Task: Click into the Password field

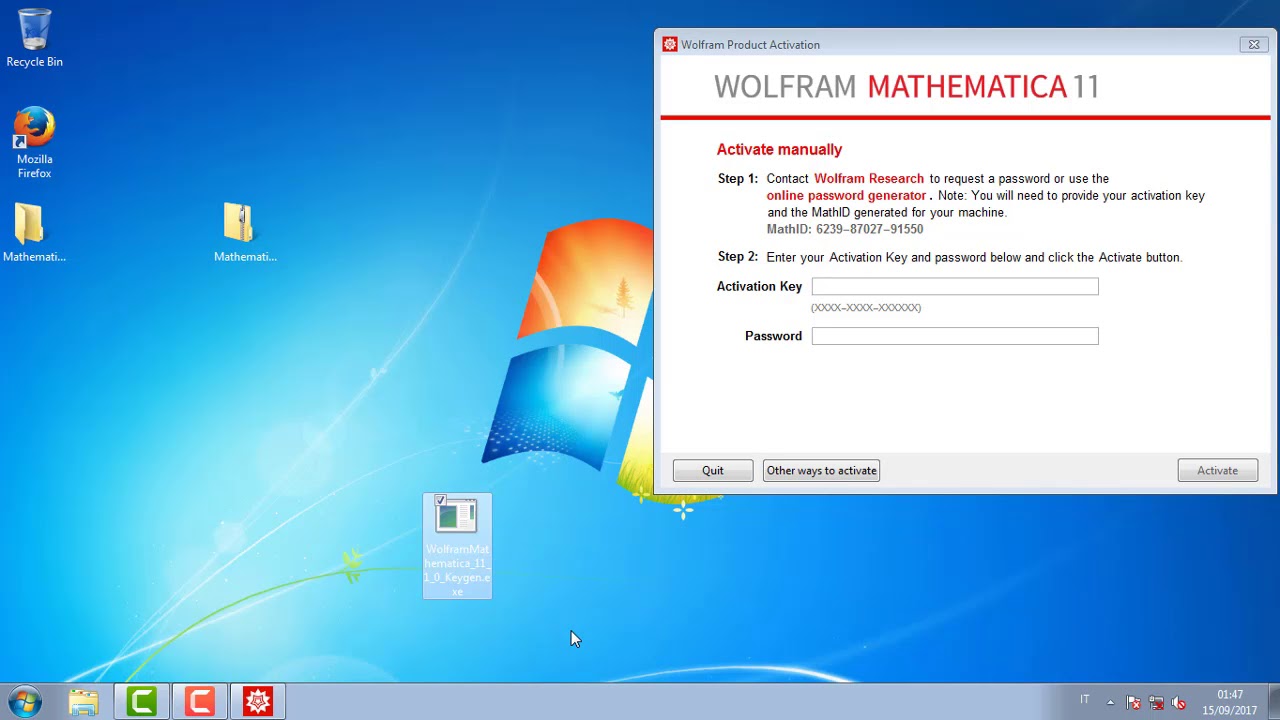Action: 955,336
